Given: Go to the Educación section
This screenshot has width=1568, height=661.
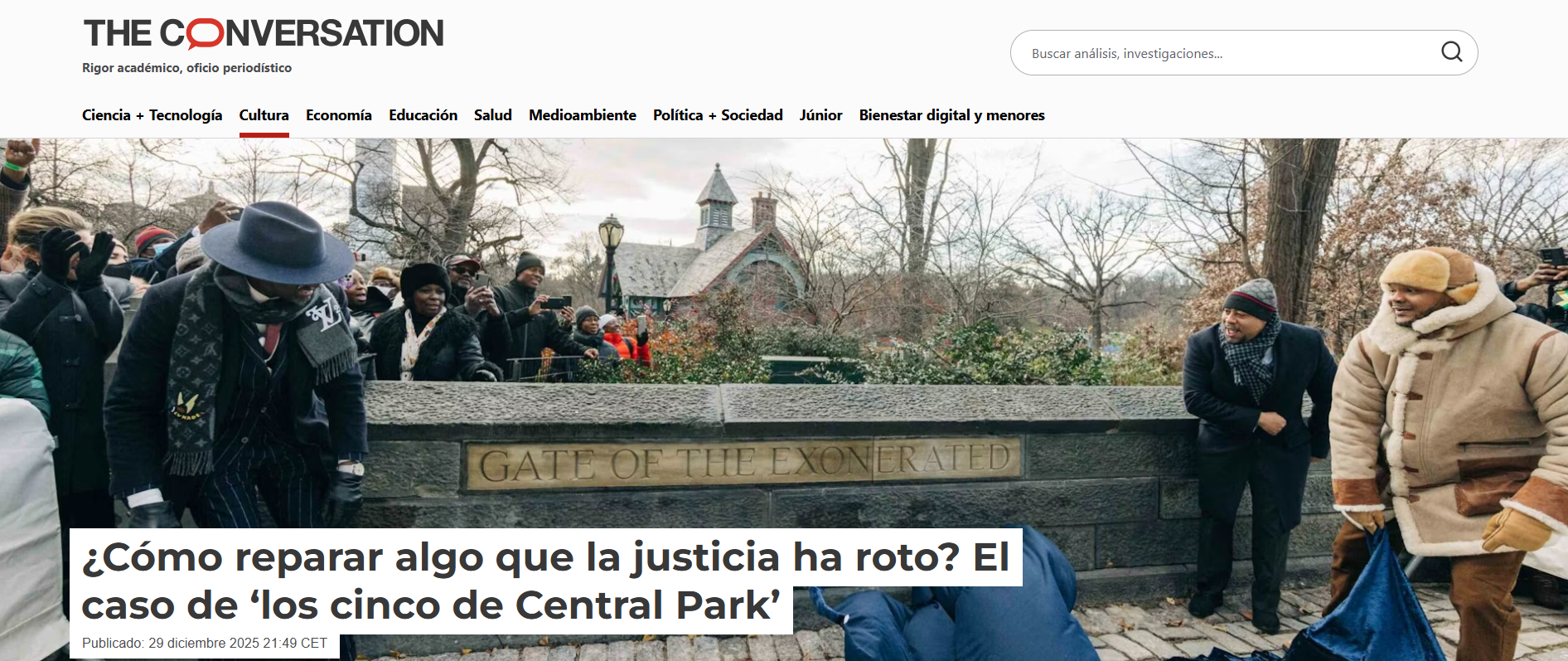Looking at the screenshot, I should click(423, 115).
